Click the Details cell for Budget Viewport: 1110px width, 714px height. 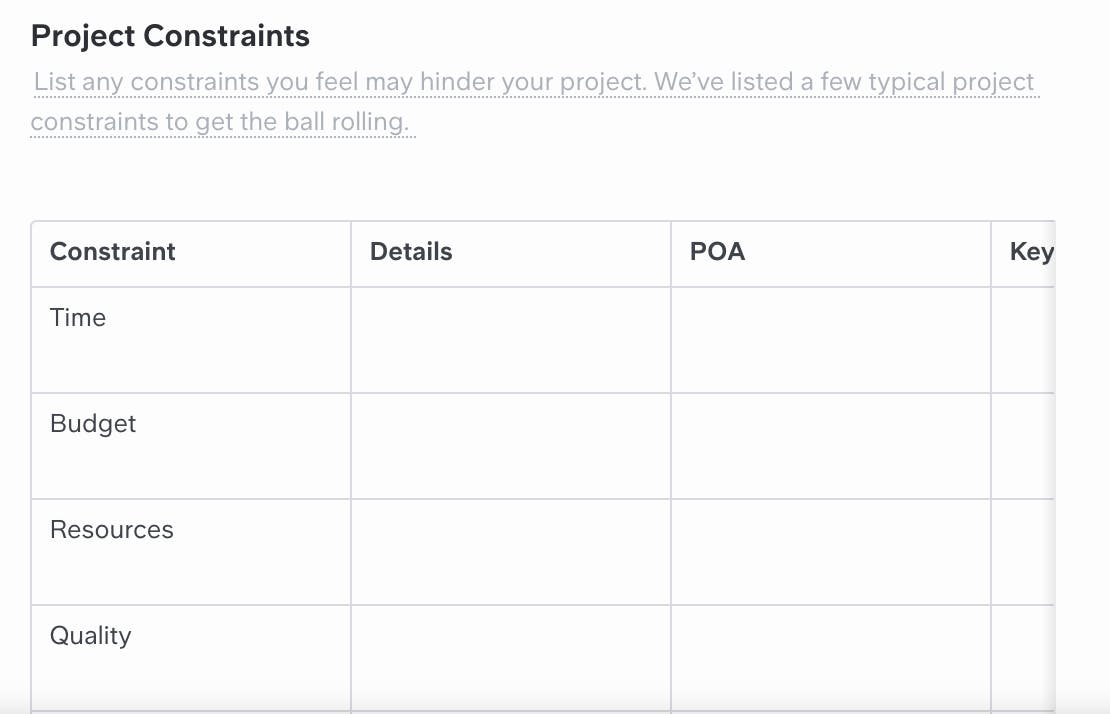510,447
